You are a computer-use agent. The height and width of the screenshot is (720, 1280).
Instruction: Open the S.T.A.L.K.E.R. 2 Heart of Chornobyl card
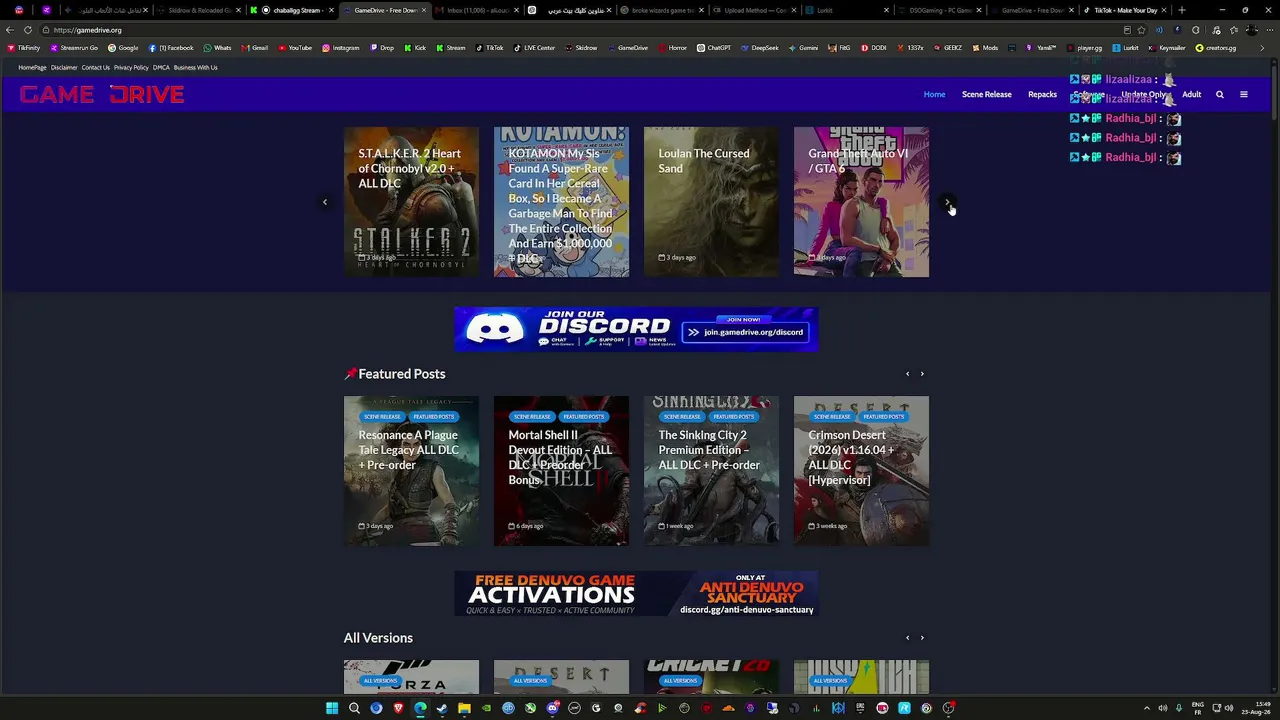411,202
